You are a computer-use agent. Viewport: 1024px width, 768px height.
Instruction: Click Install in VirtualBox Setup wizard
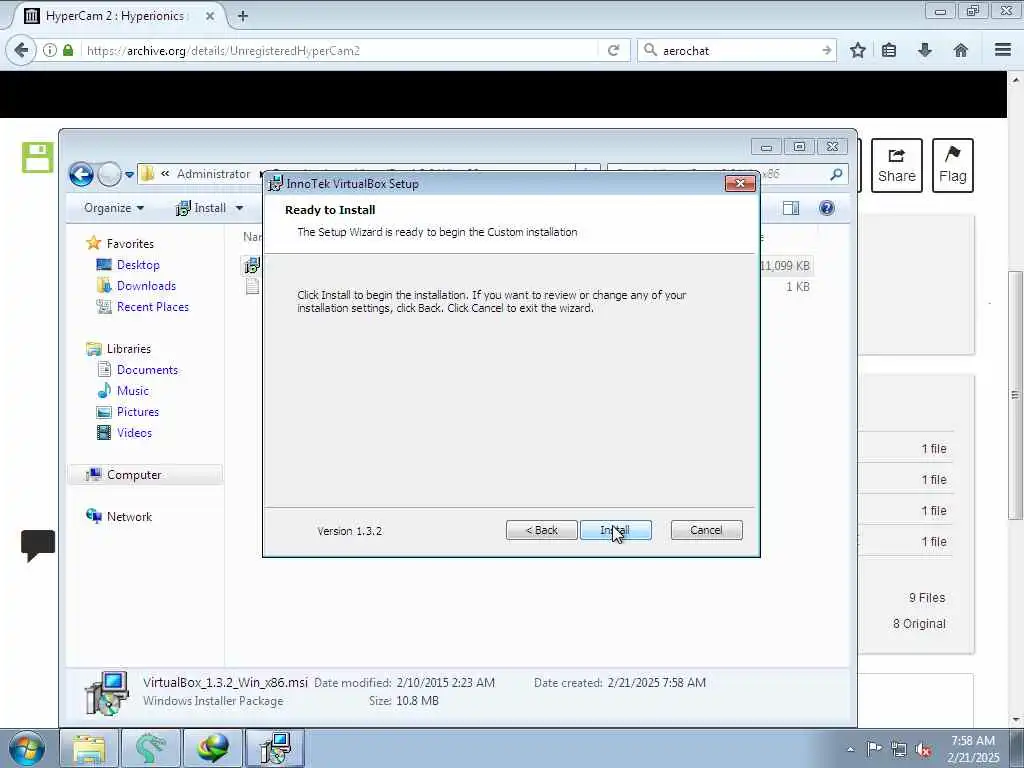coord(615,530)
